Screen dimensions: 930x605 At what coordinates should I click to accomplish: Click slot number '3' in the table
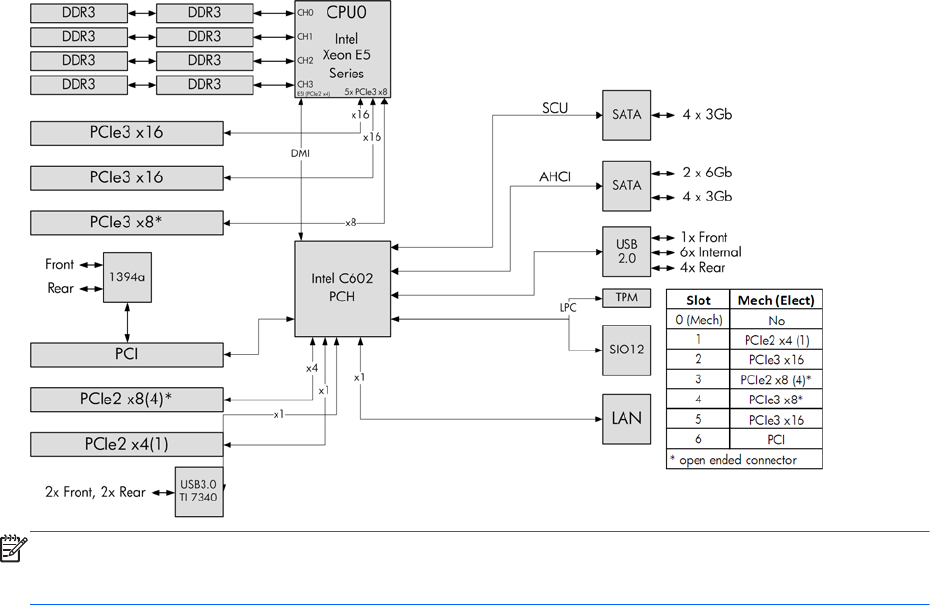tap(698, 380)
